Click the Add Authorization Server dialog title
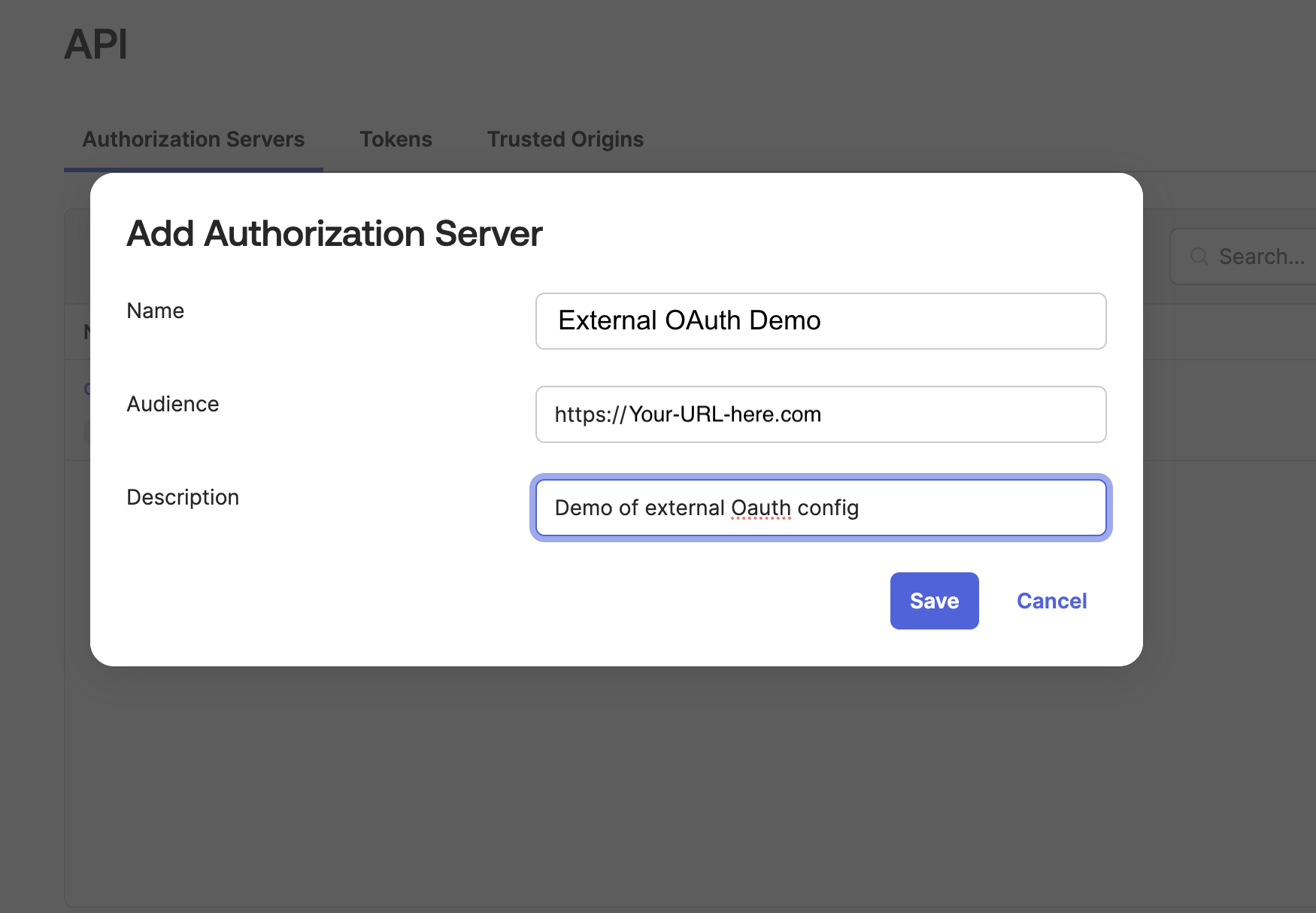Image resolution: width=1316 pixels, height=913 pixels. [334, 233]
